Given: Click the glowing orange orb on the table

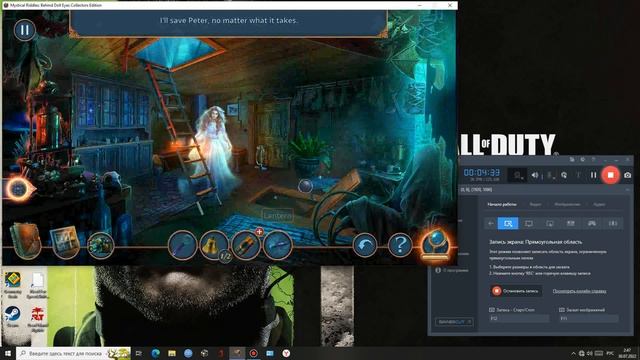Looking at the screenshot, I should click(18, 189).
